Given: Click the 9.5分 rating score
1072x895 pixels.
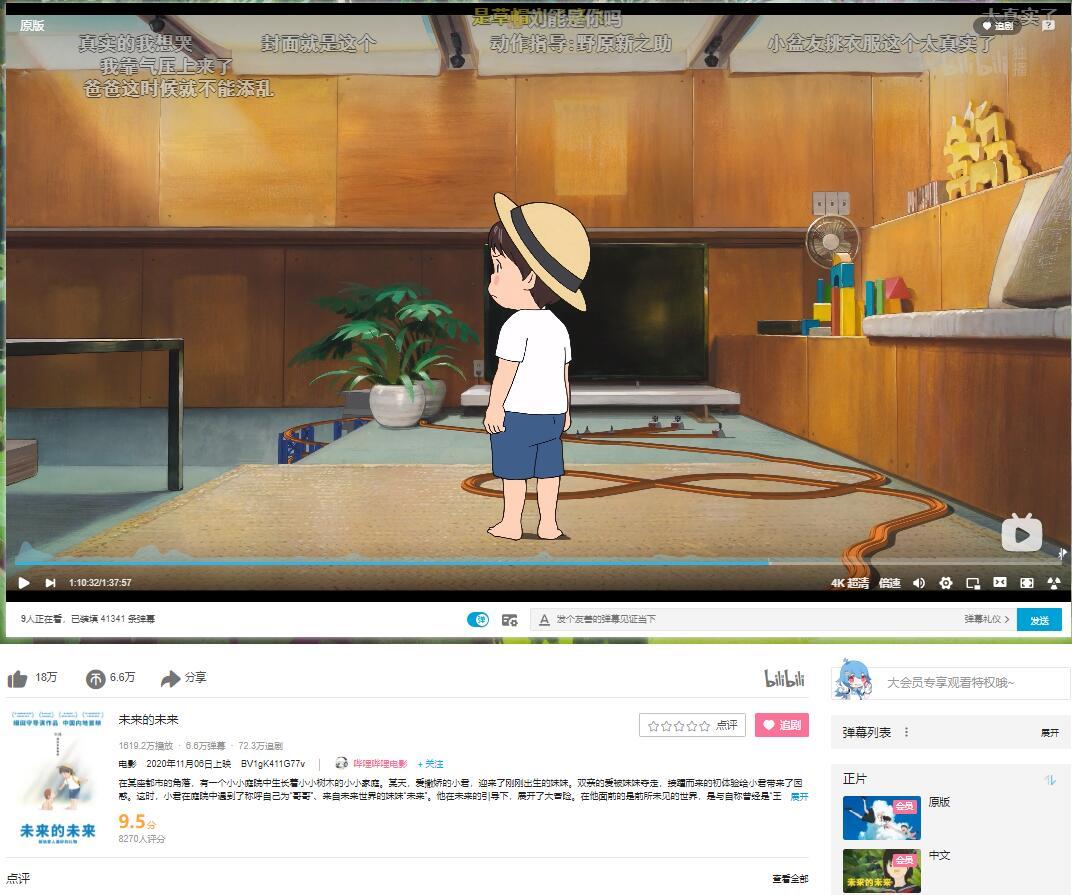Looking at the screenshot, I should (x=137, y=821).
